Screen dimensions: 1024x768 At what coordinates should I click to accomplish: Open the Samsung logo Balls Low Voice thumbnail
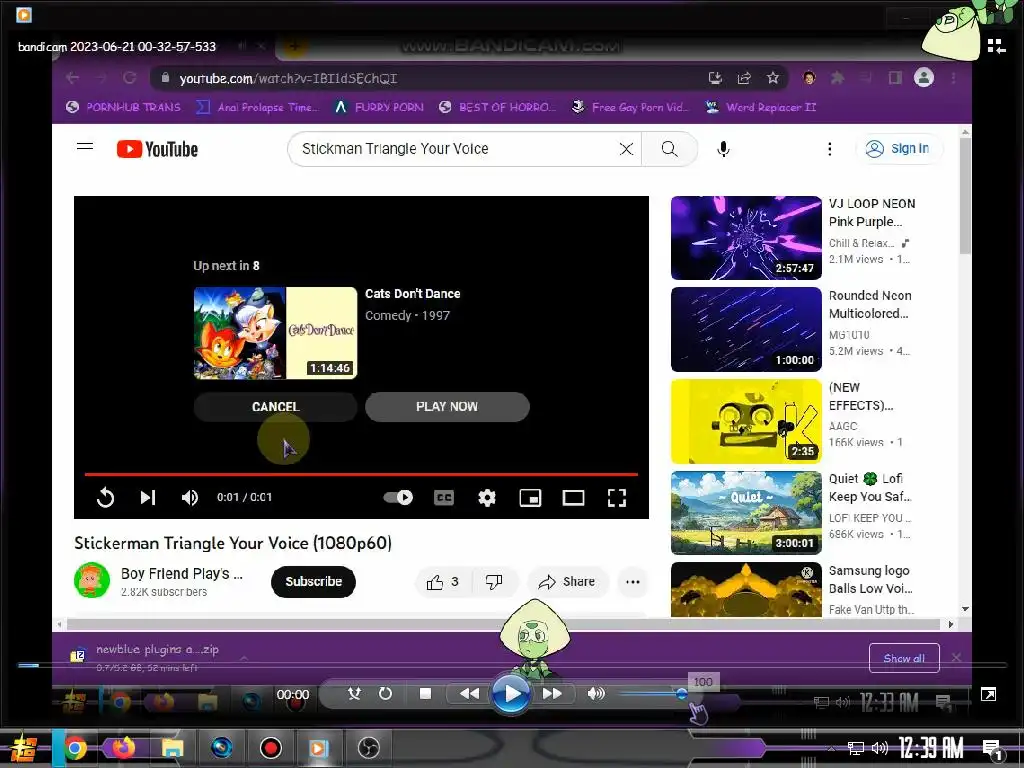746,590
